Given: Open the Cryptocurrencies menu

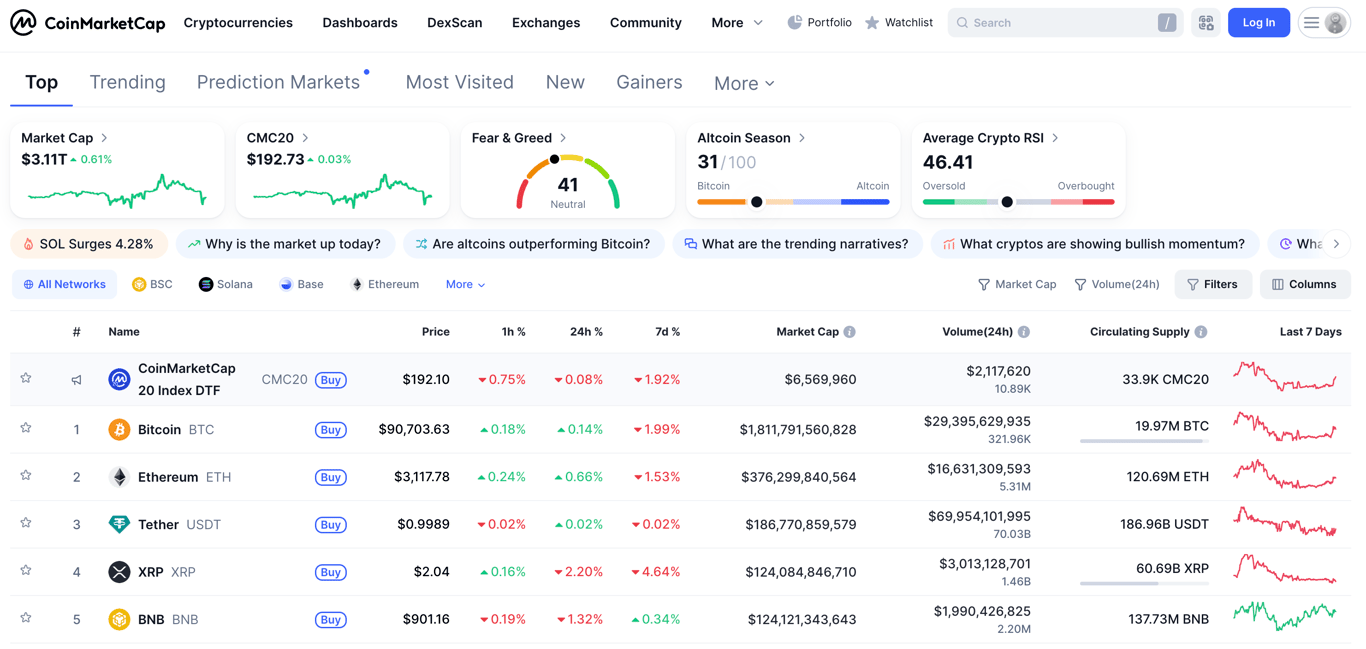Looking at the screenshot, I should pyautogui.click(x=238, y=22).
